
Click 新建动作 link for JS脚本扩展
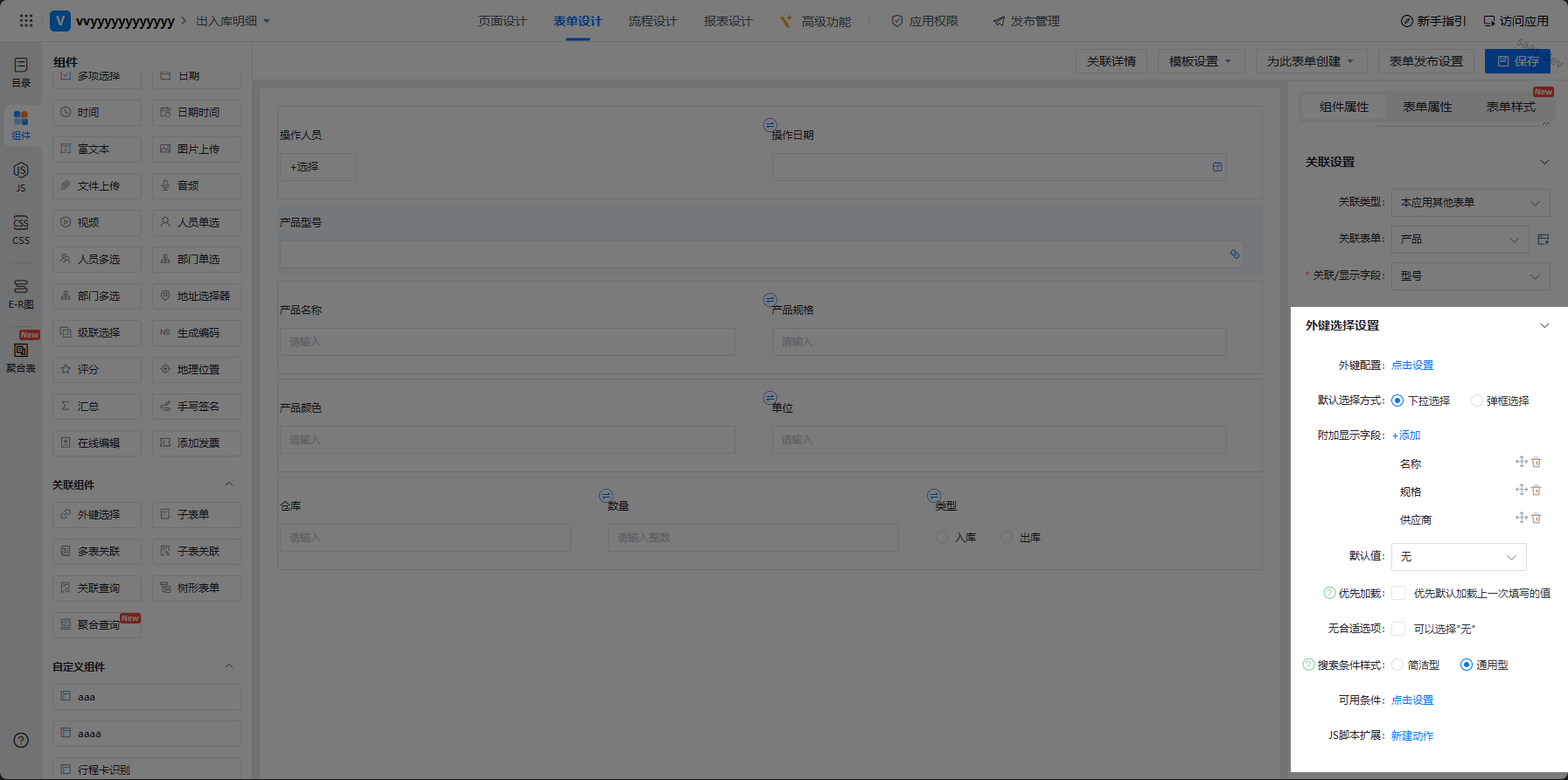(x=1412, y=736)
